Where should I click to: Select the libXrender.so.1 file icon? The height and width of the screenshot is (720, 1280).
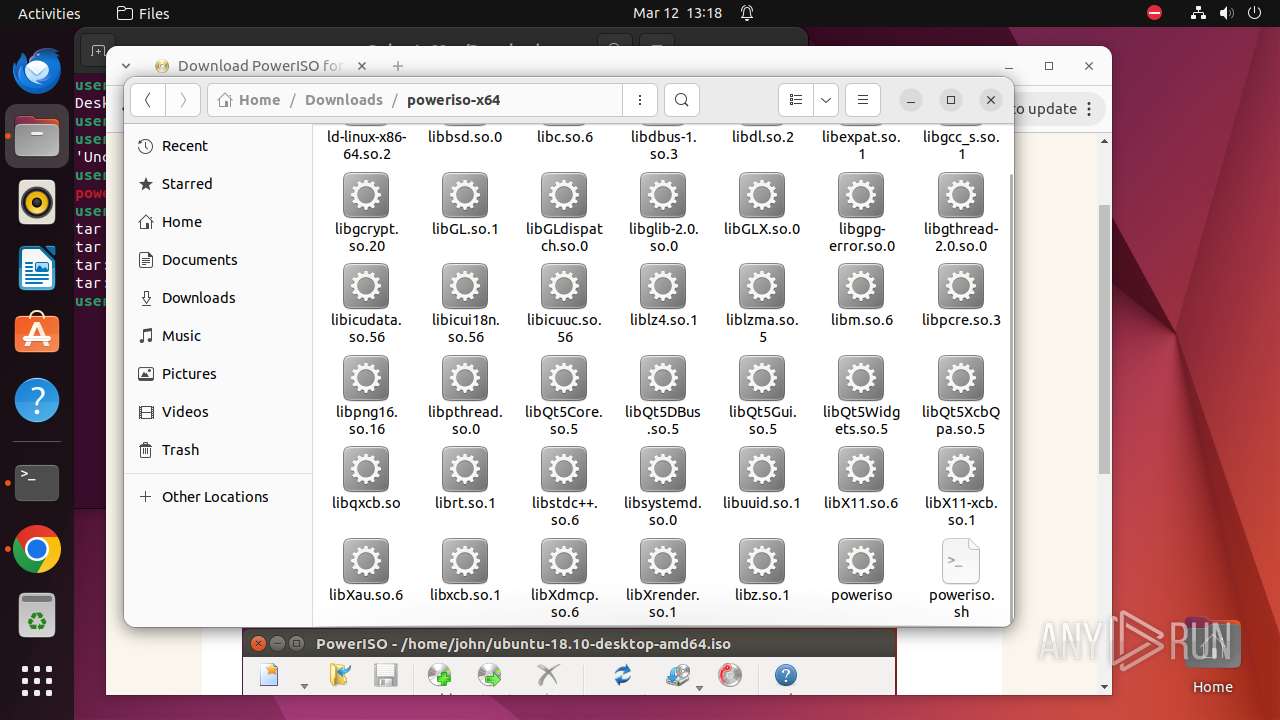pos(663,561)
